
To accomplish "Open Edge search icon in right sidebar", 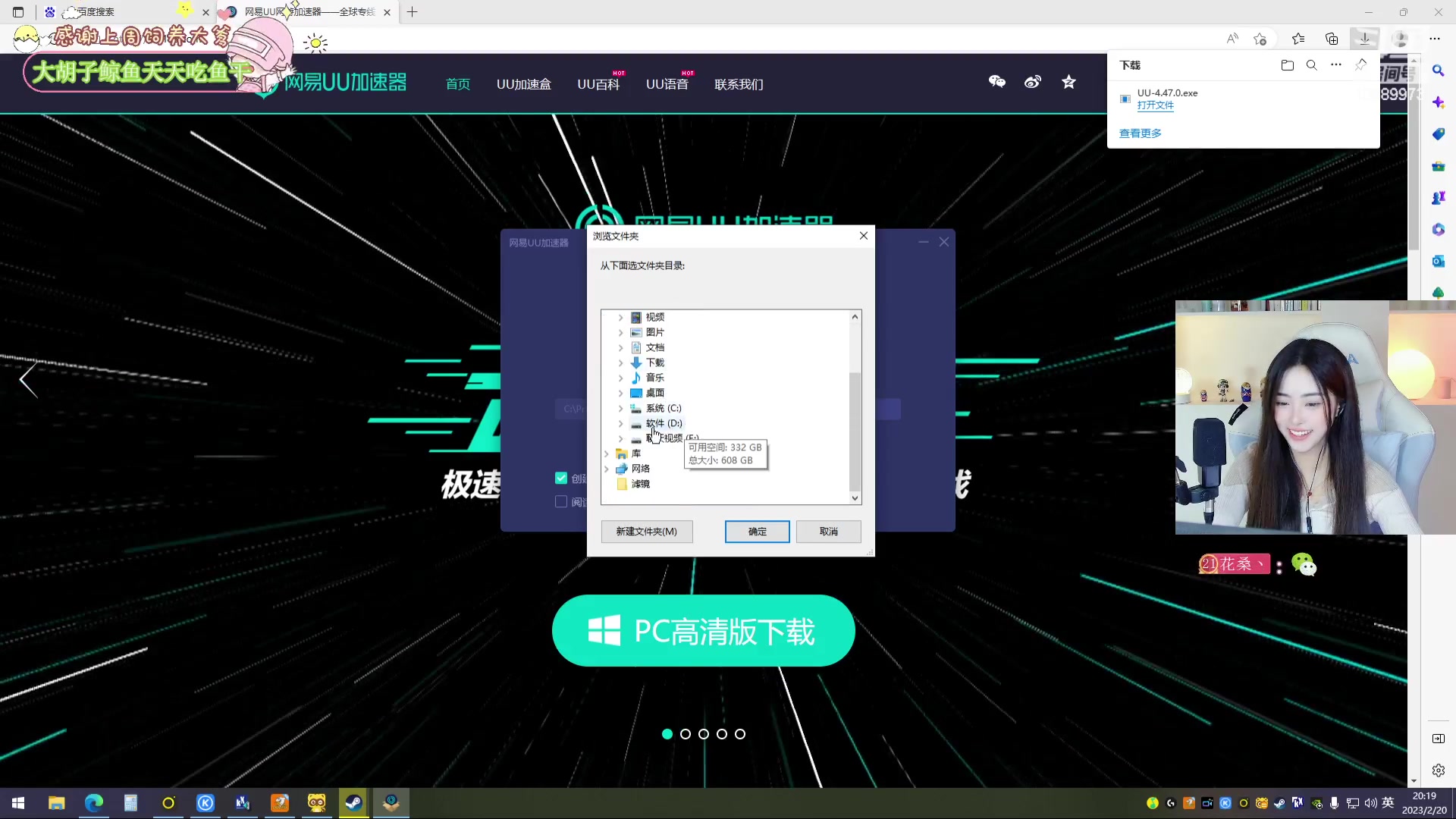I will pos(1438,71).
